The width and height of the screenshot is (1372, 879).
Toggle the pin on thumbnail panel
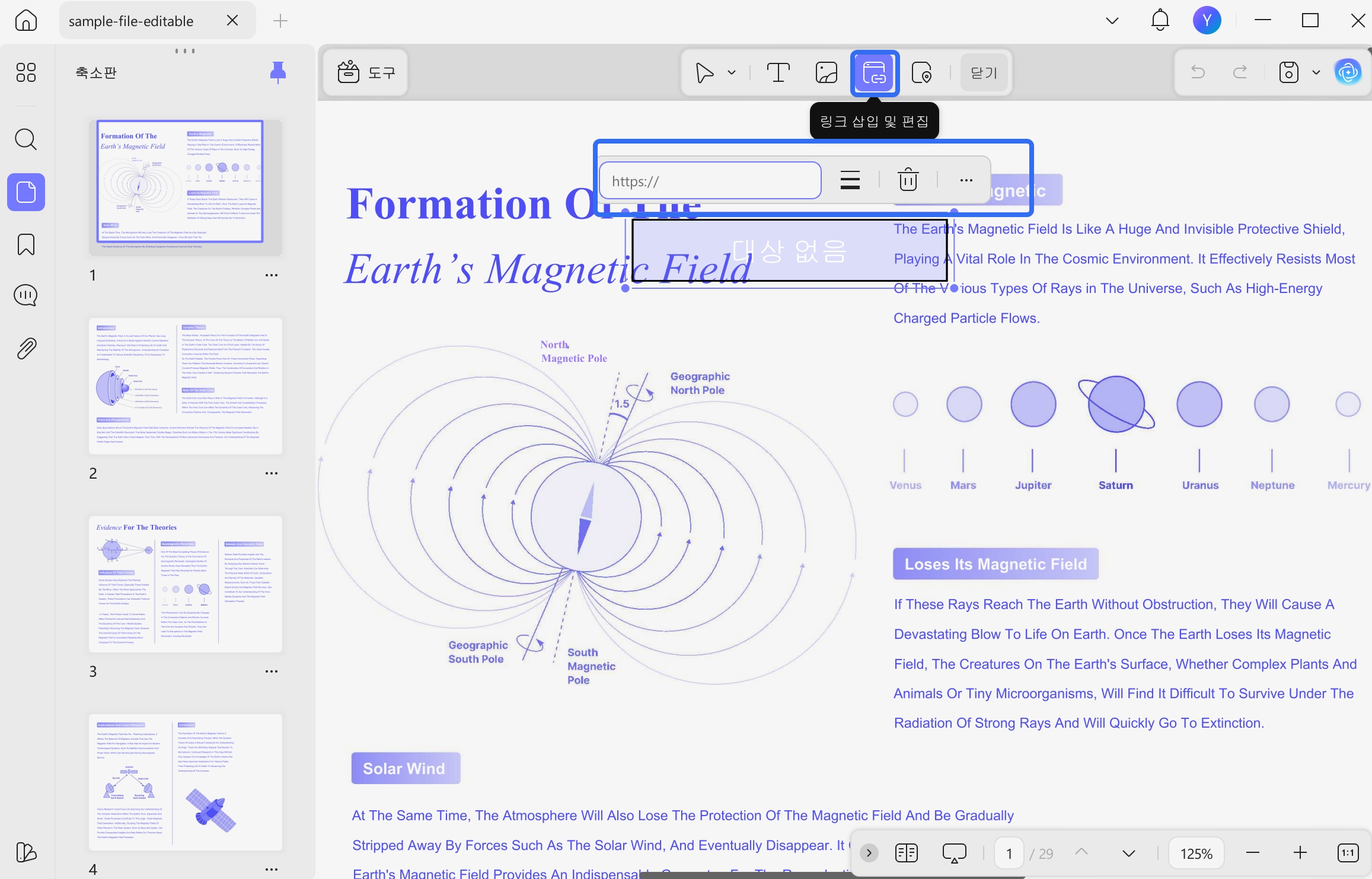(277, 72)
